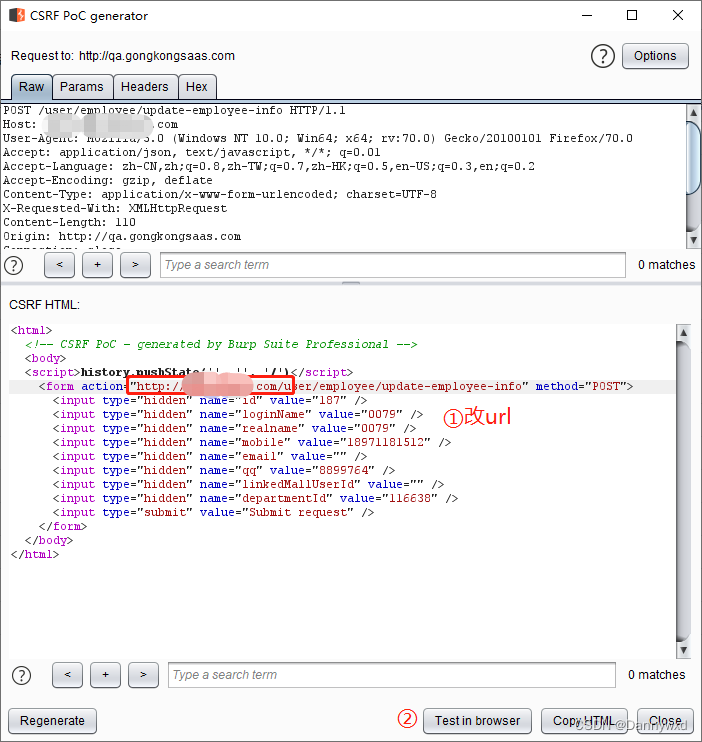Focus the CSRF HTML search term field
This screenshot has width=702, height=742.
tap(391, 675)
